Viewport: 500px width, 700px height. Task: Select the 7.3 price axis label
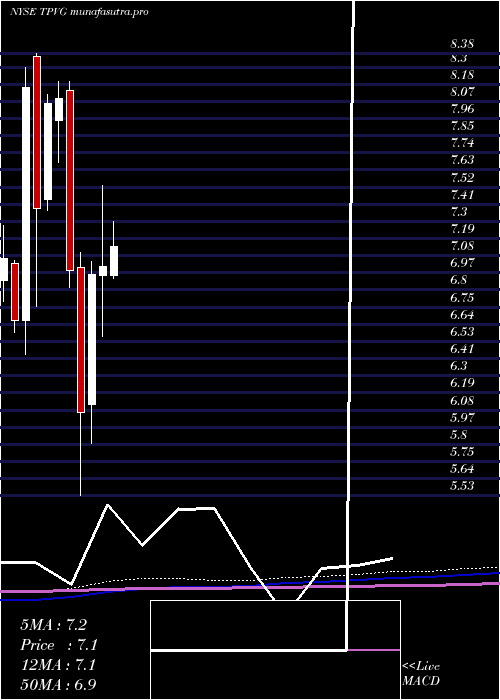(x=458, y=212)
